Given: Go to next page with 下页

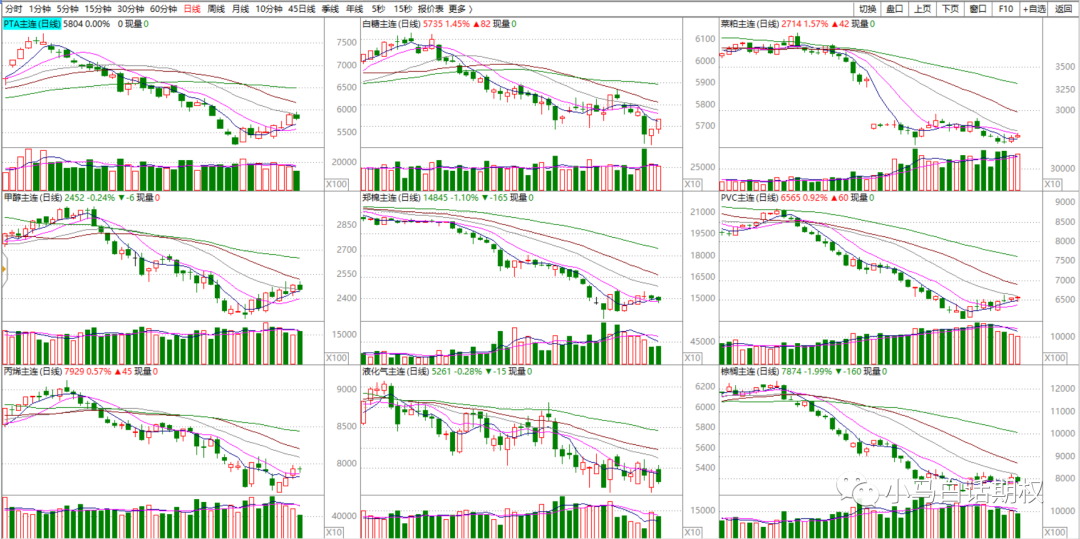Looking at the screenshot, I should 949,8.
